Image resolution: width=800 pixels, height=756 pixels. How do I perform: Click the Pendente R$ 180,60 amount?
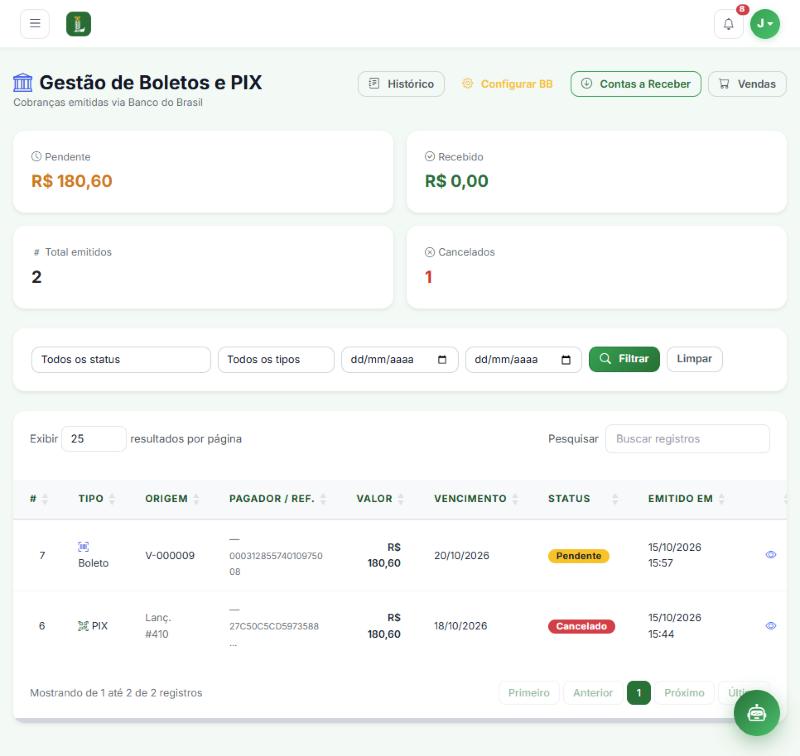(x=72, y=181)
